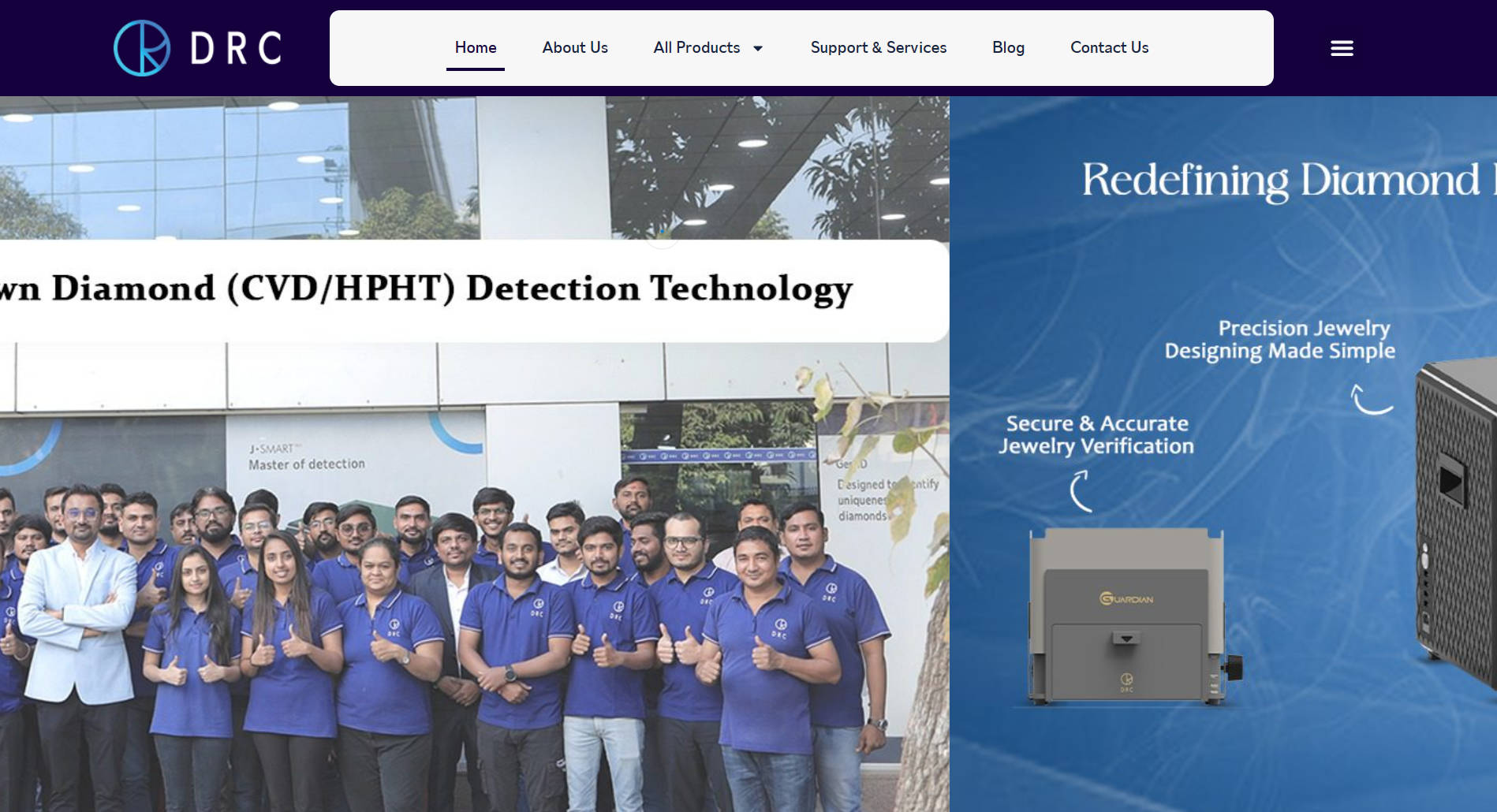Click the Guardian logo on the gray device

pos(1126,599)
